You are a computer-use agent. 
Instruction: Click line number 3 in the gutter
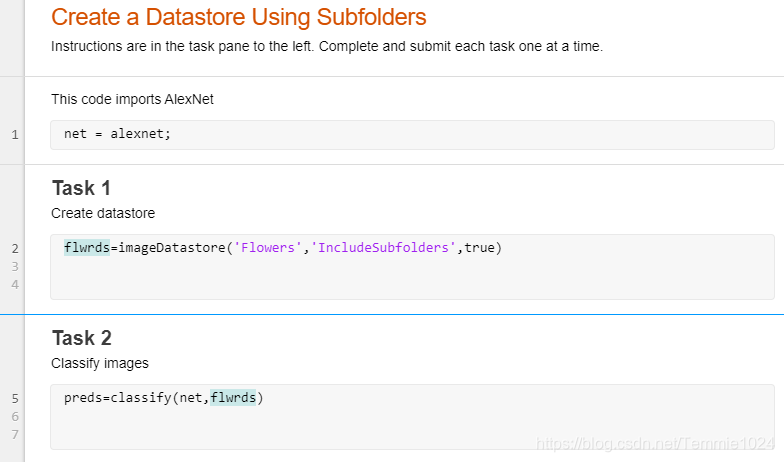[x=15, y=266]
